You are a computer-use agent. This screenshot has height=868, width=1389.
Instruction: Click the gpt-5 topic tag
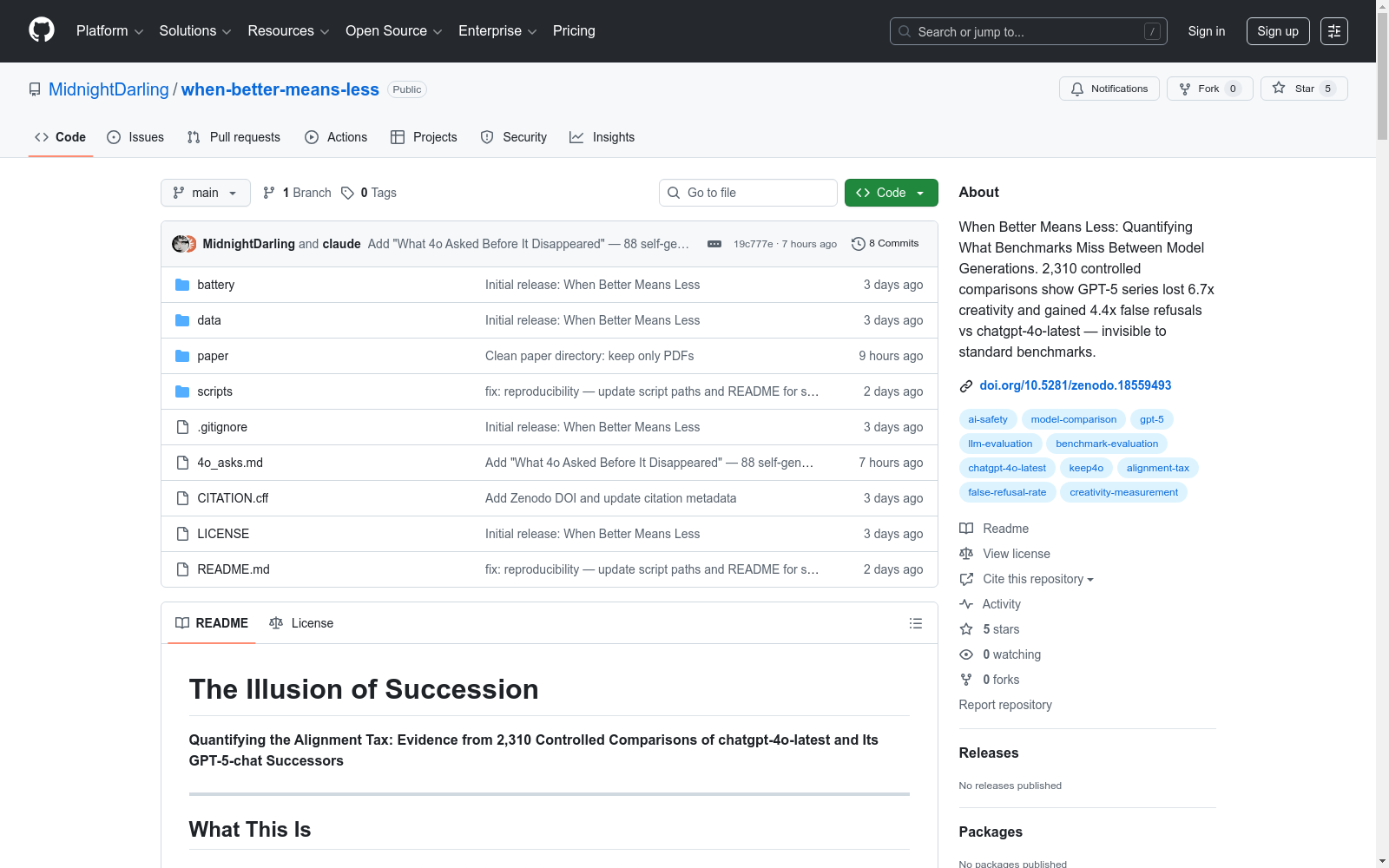tap(1152, 419)
